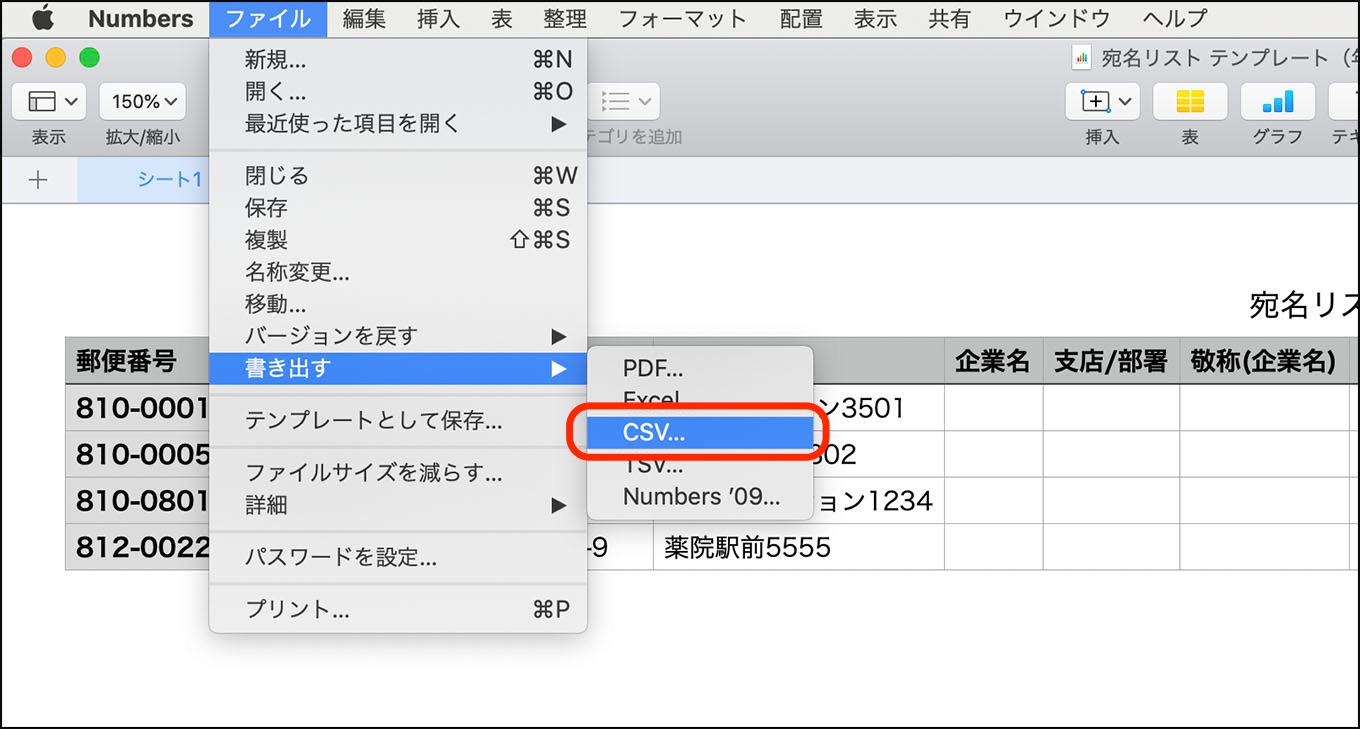Select the cell 薬院駅前5555

coord(799,547)
